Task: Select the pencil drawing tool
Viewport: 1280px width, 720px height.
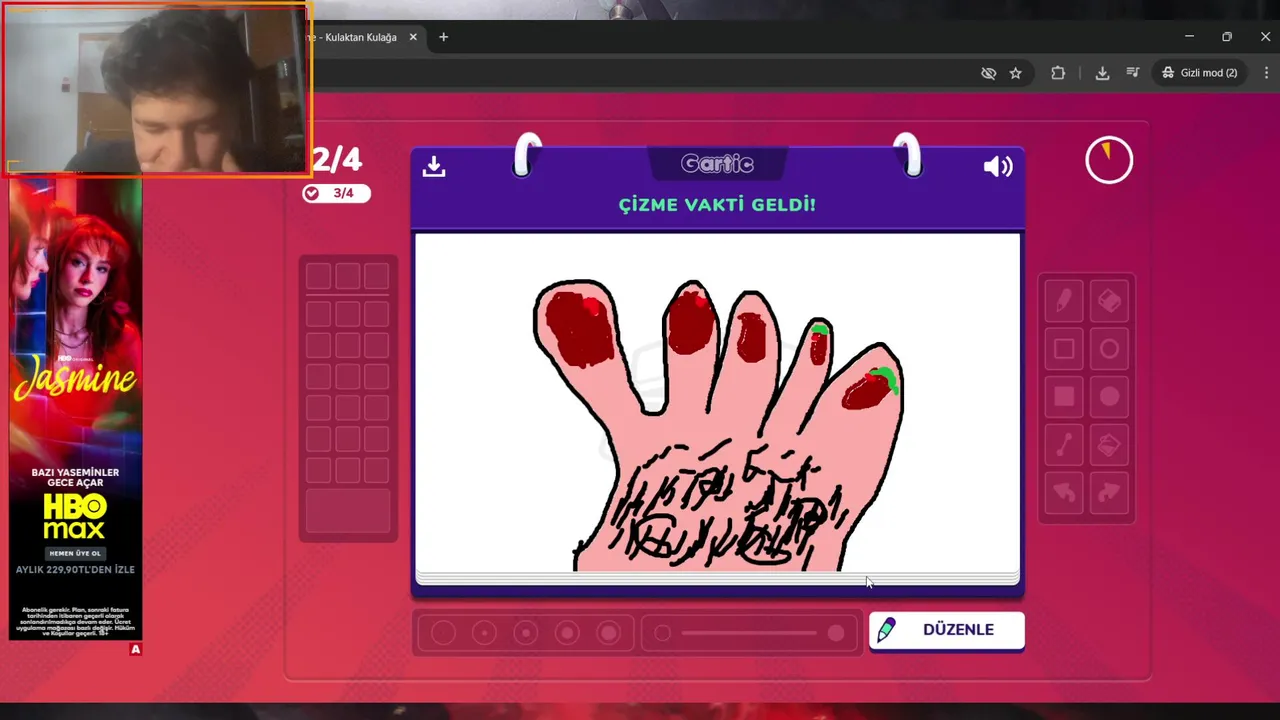Action: [x=1064, y=300]
